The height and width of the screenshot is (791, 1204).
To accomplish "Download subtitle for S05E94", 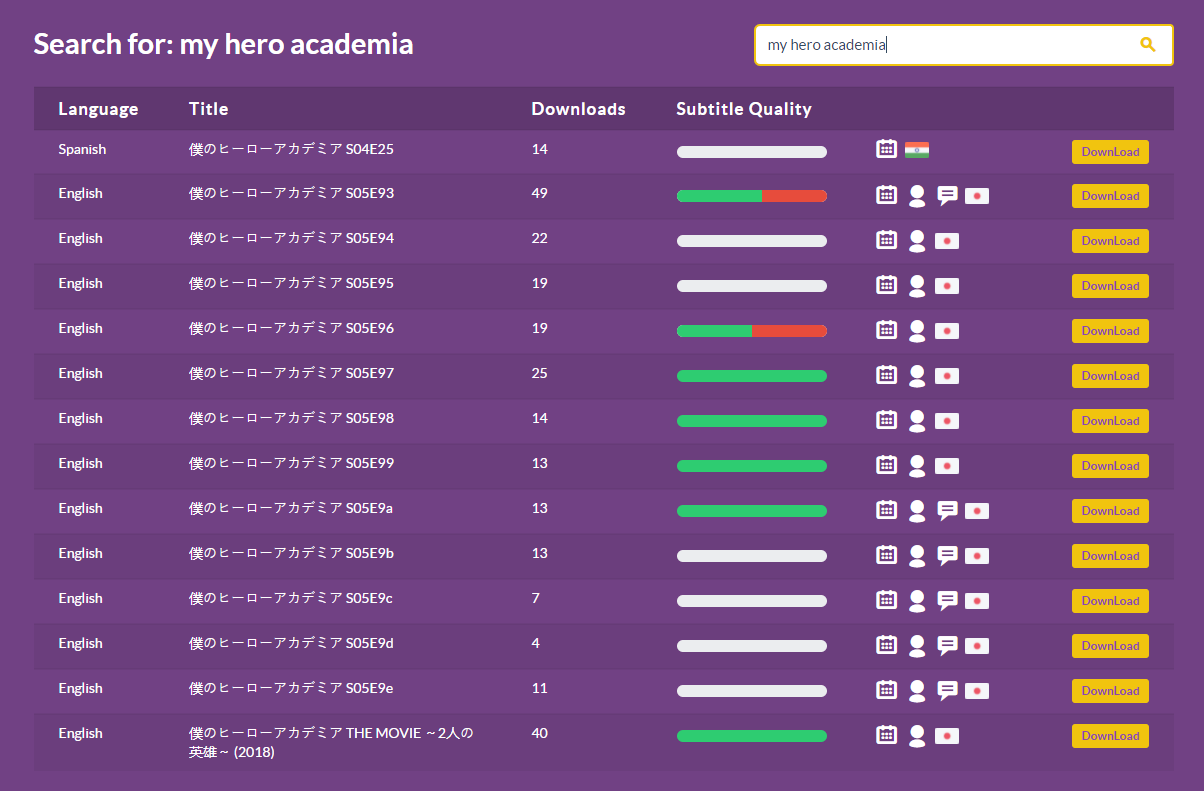I will coord(1110,241).
